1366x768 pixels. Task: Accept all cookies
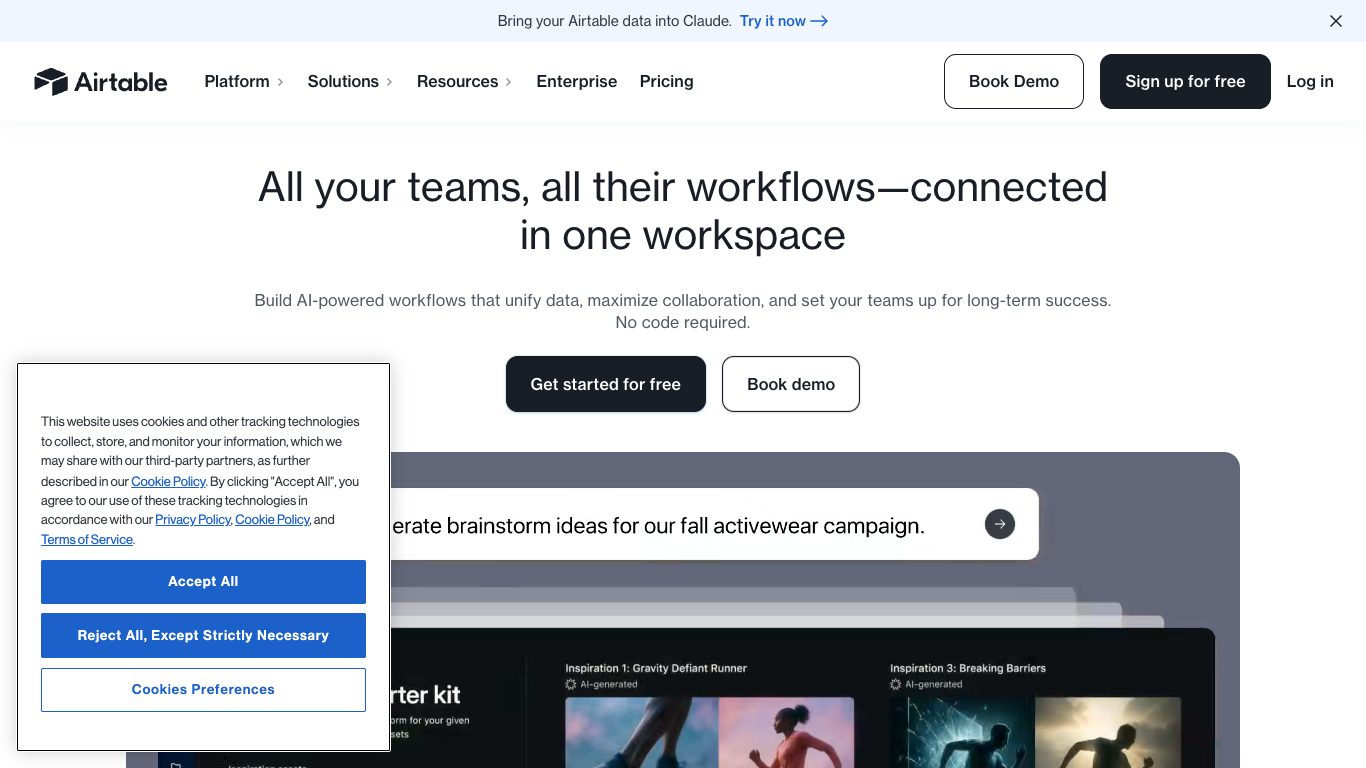pos(203,582)
